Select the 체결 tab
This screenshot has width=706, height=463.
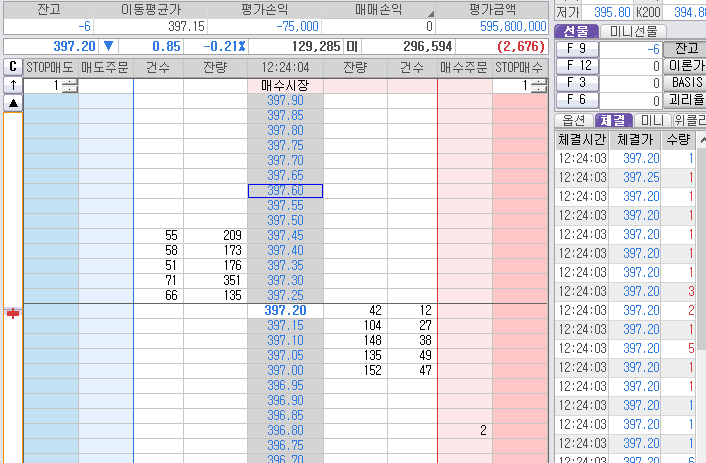coord(613,120)
